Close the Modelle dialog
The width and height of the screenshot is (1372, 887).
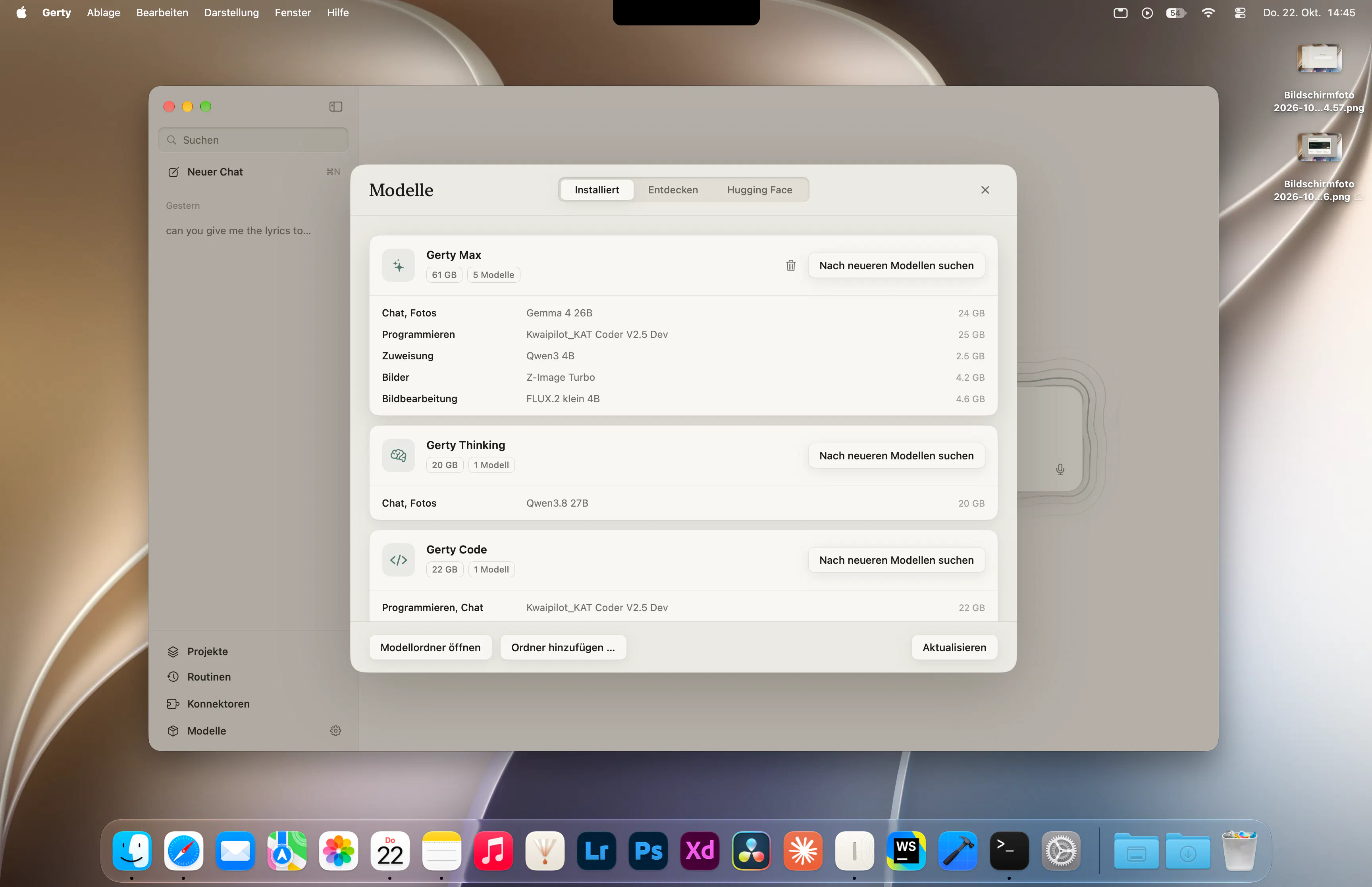tap(985, 189)
